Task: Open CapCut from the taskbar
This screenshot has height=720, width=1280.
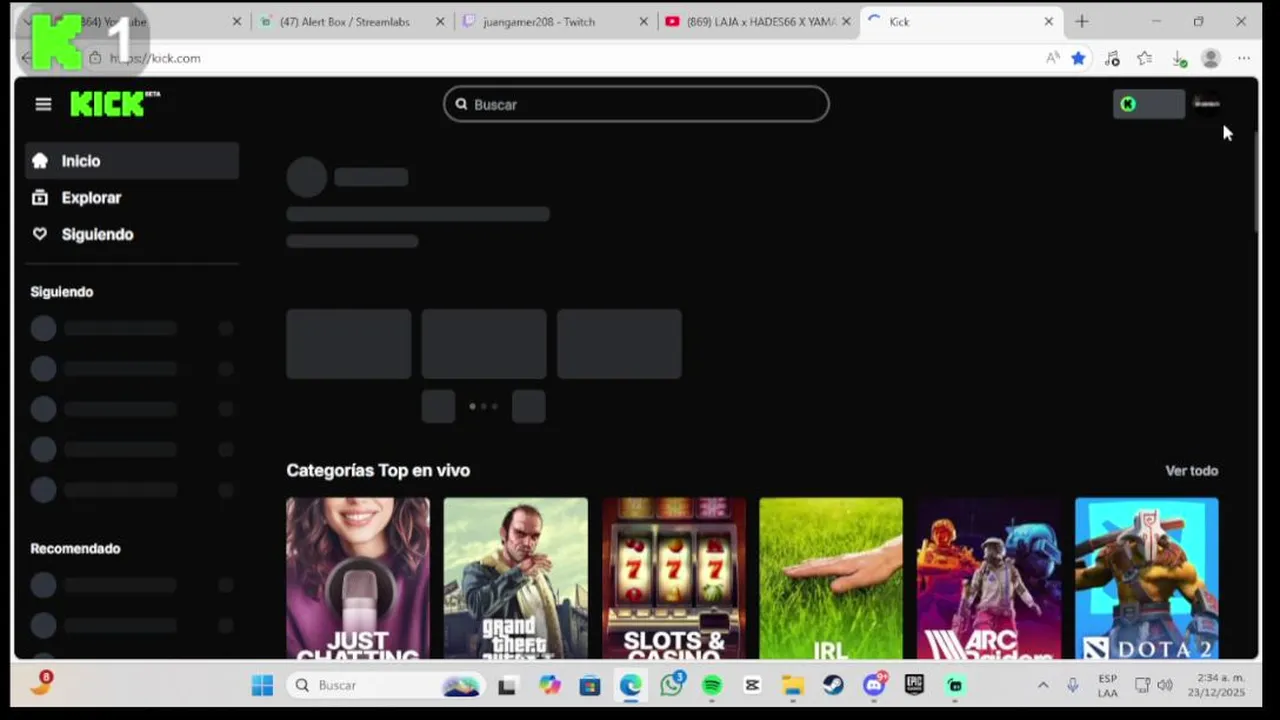Action: (752, 685)
